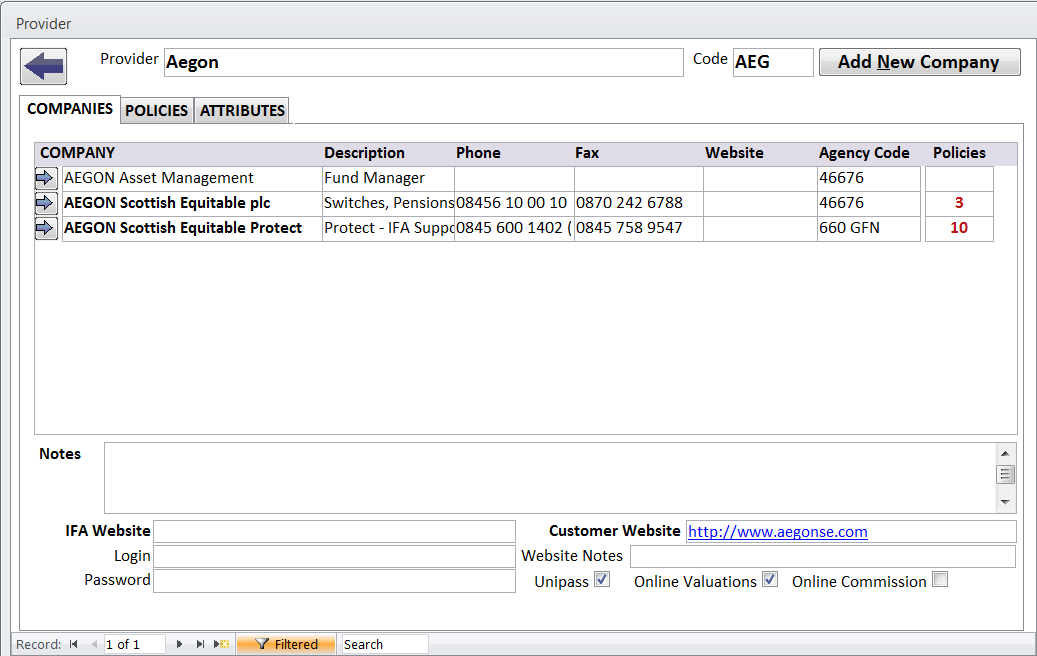Click AEGON Asset Management agency code 46676
This screenshot has width=1037, height=656.
[x=869, y=179]
